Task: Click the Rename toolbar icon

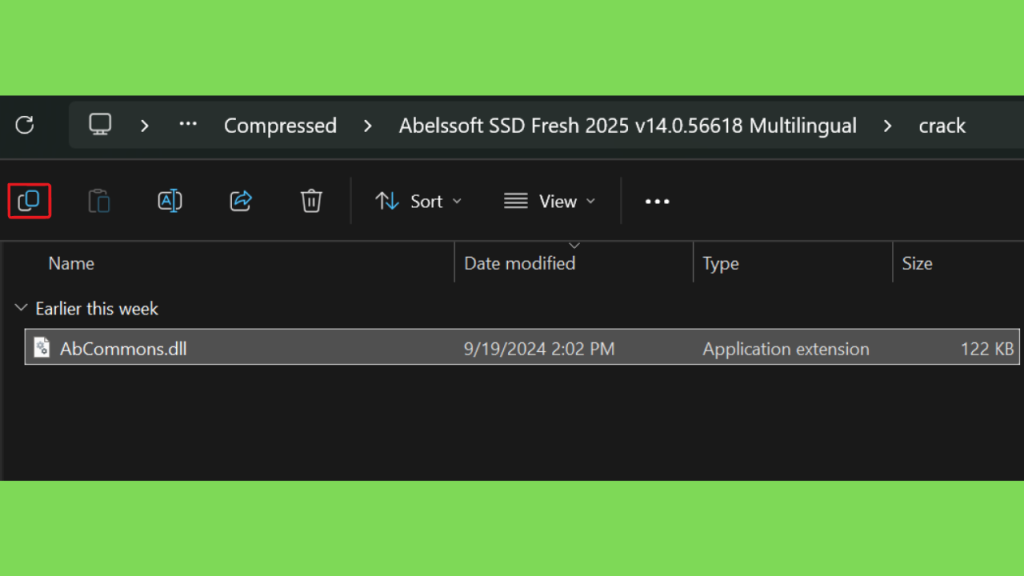Action: tap(170, 200)
